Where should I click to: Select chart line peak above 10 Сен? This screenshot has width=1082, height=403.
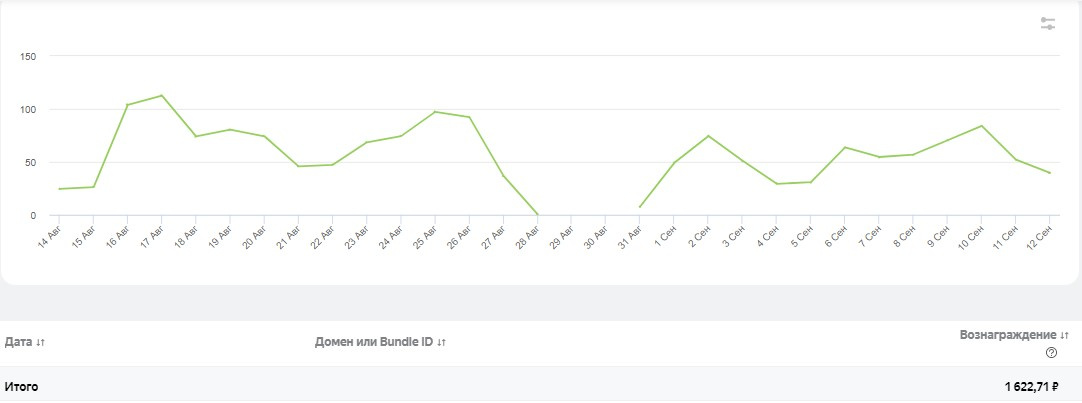click(981, 126)
